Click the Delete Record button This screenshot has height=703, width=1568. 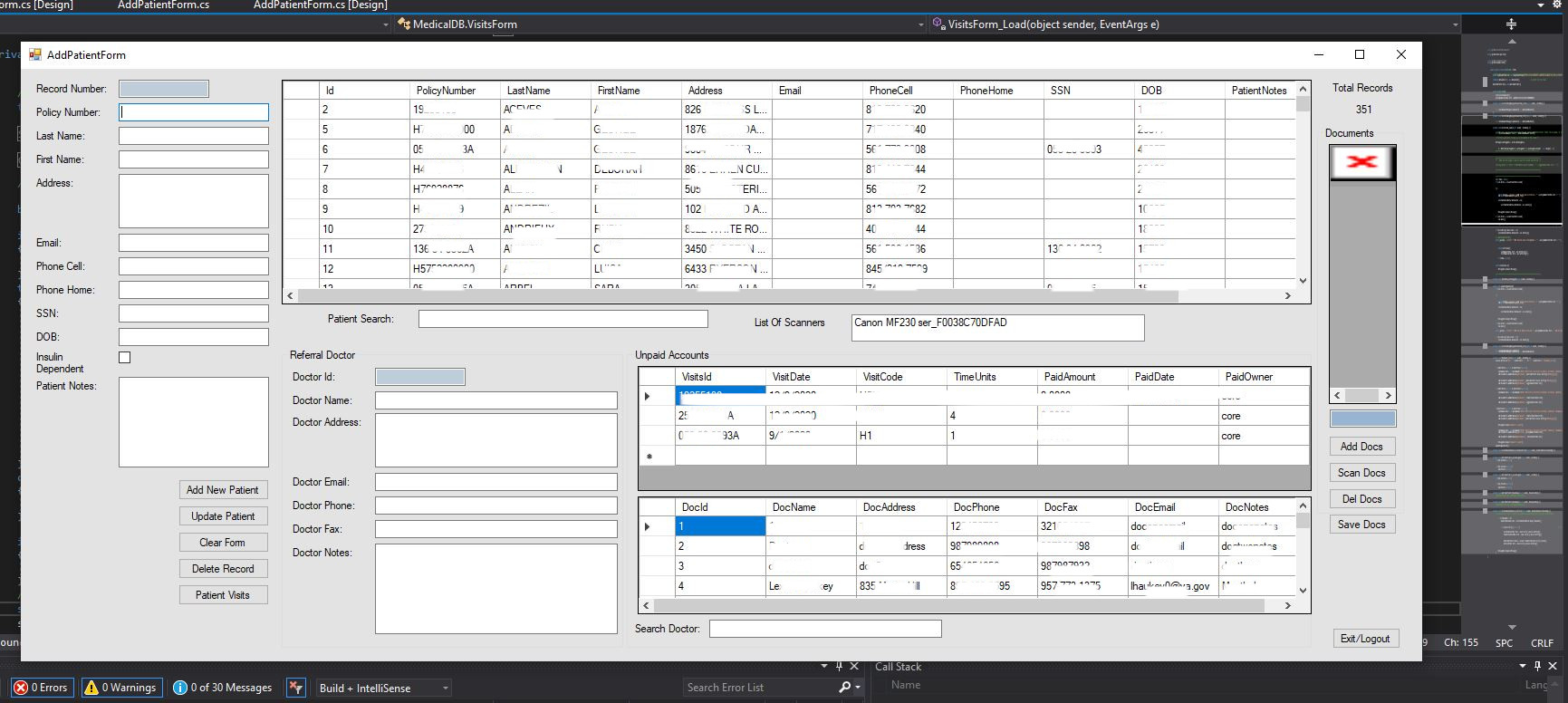click(223, 569)
